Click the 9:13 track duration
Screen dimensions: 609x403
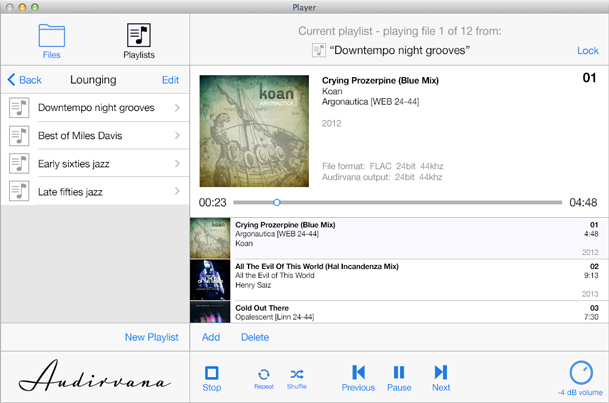pyautogui.click(x=591, y=275)
